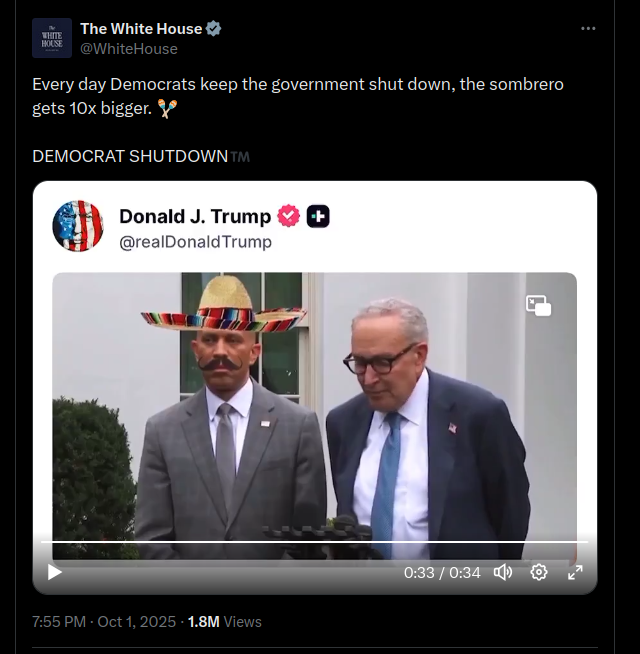Mute the video using the speaker icon
The width and height of the screenshot is (640, 654).
[x=503, y=572]
